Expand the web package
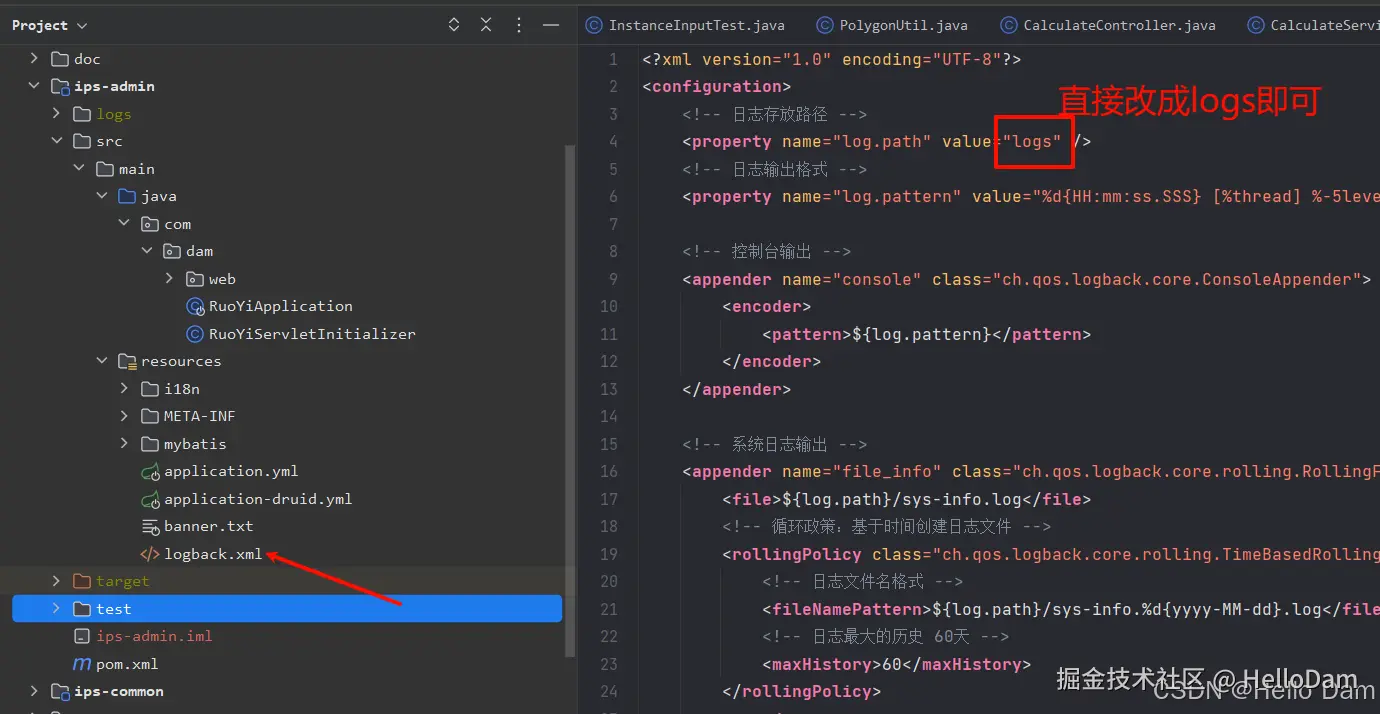This screenshot has height=714, width=1380. [x=169, y=279]
